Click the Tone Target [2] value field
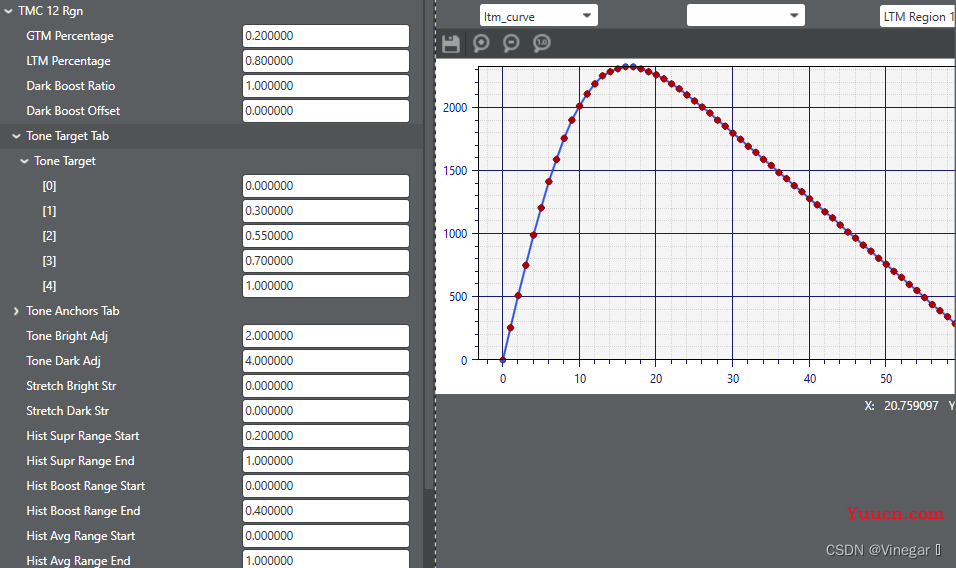Viewport: 956px width, 568px height. click(325, 236)
